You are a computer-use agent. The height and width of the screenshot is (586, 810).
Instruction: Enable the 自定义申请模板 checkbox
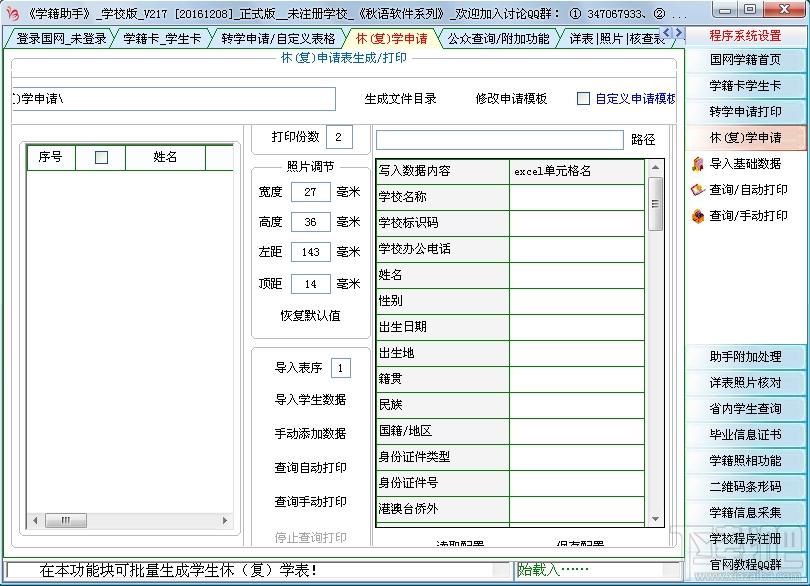583,98
